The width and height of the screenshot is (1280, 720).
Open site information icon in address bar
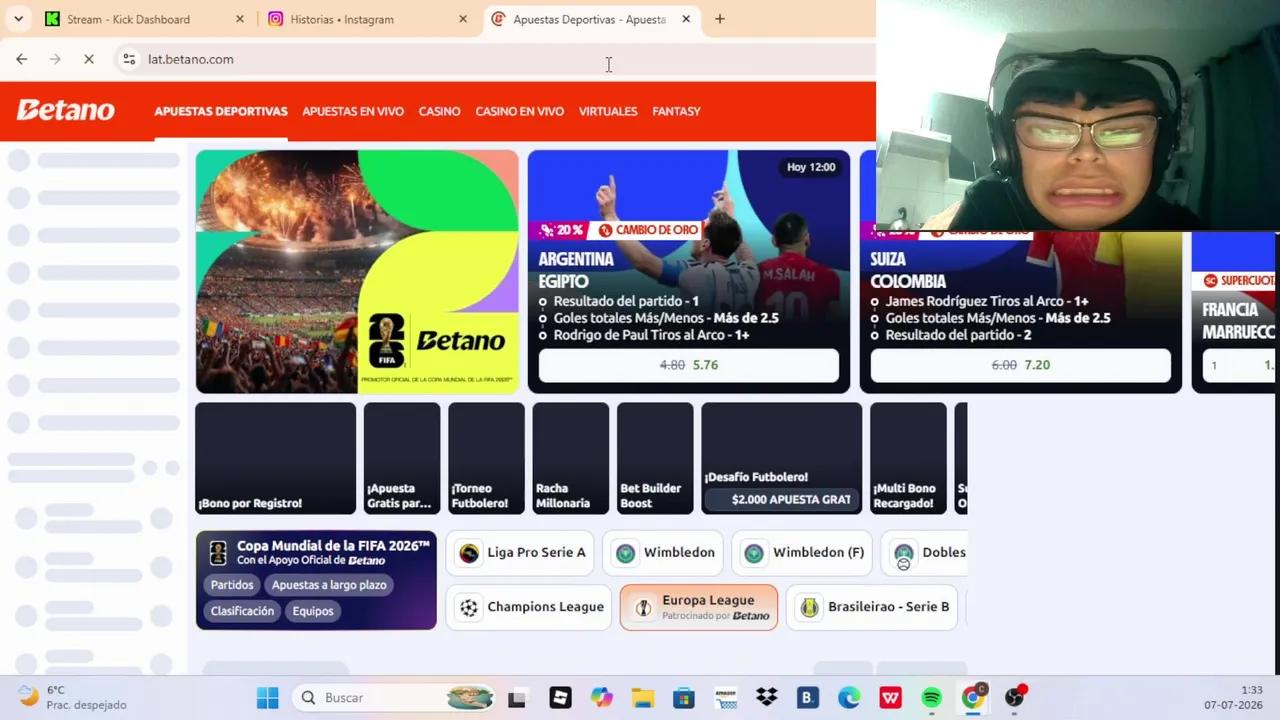[129, 59]
